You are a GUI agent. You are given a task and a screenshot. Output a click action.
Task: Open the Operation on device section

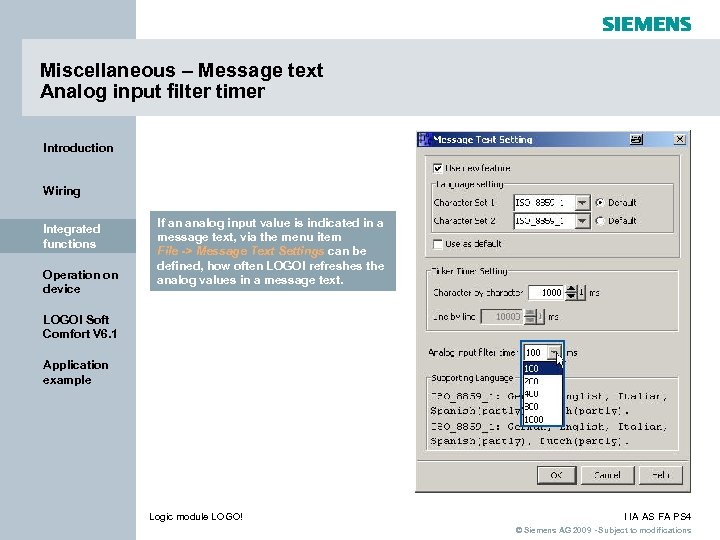[x=80, y=281]
